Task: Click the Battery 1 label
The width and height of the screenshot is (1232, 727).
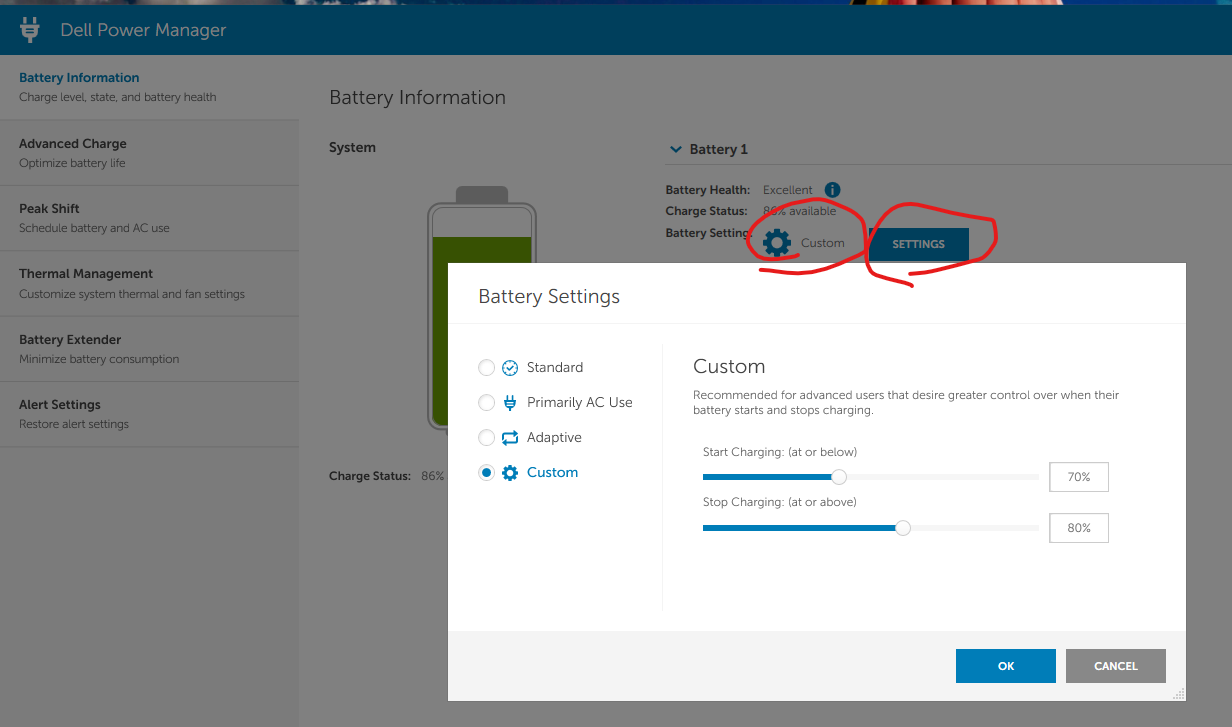Action: 719,149
